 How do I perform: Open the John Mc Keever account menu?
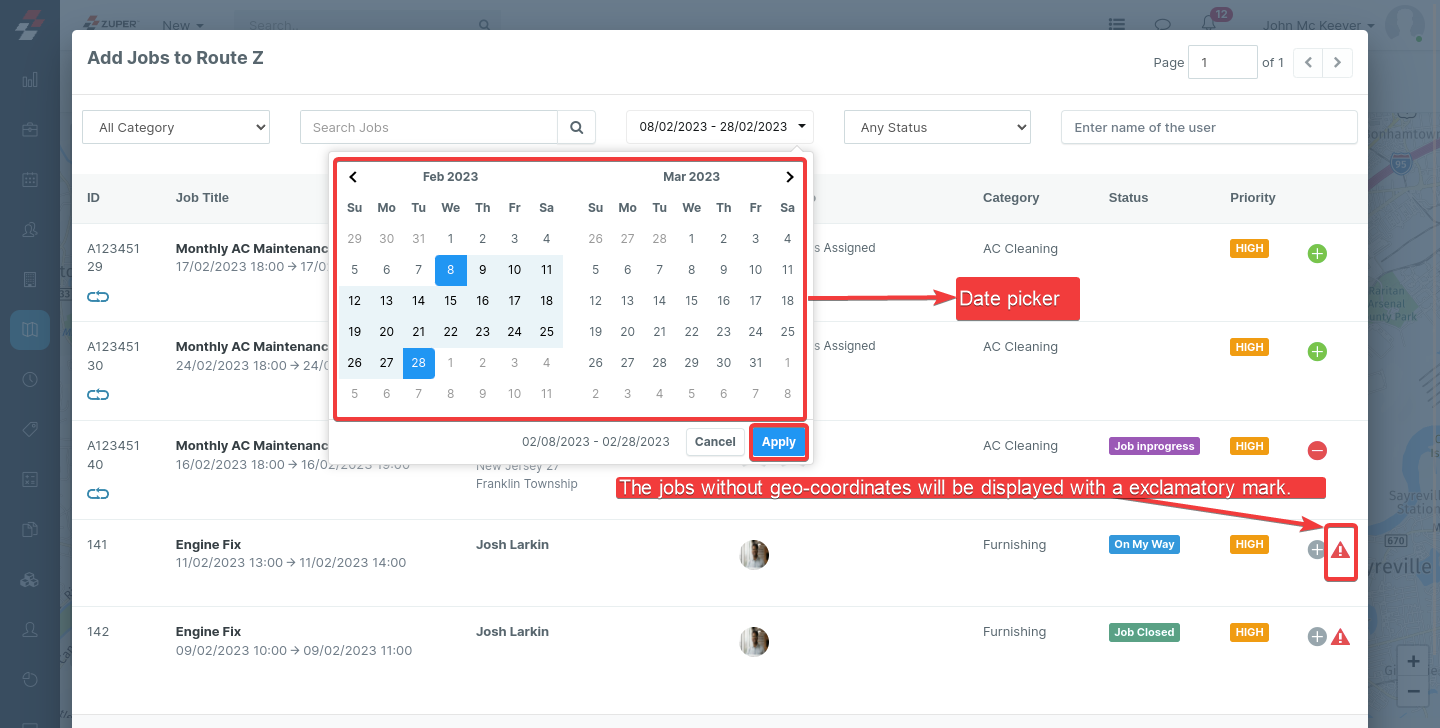pos(1318,25)
